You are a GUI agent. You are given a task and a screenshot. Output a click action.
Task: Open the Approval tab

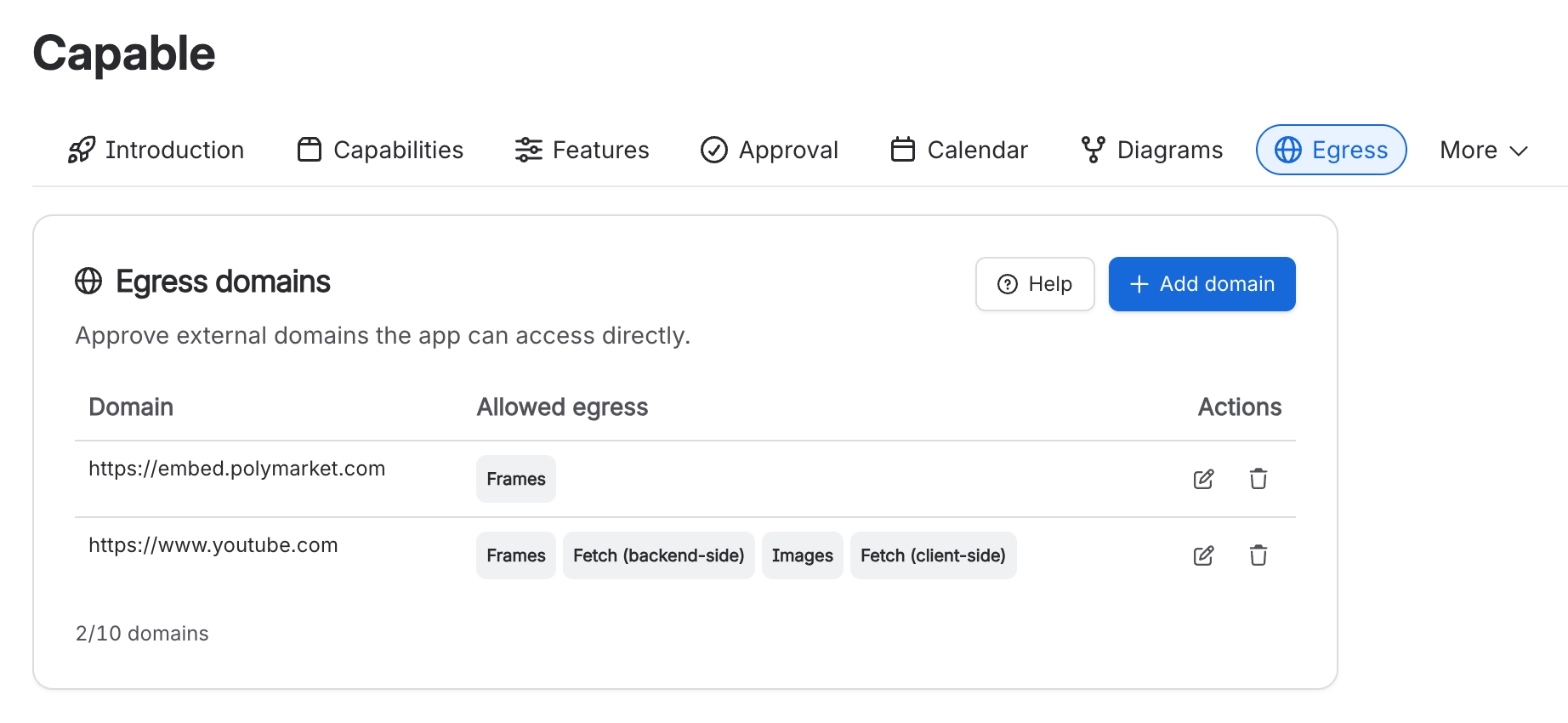click(770, 150)
